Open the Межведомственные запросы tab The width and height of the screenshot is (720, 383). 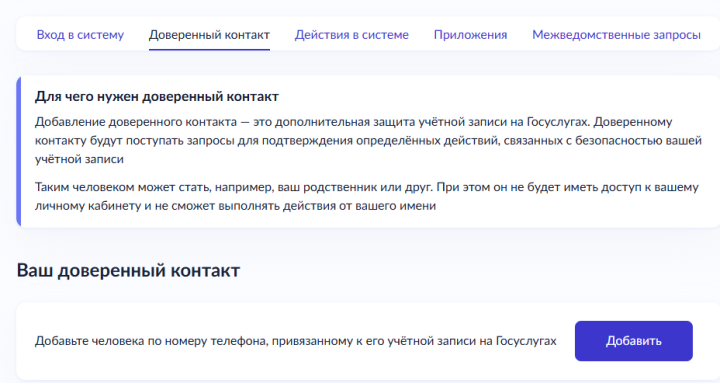(x=617, y=35)
